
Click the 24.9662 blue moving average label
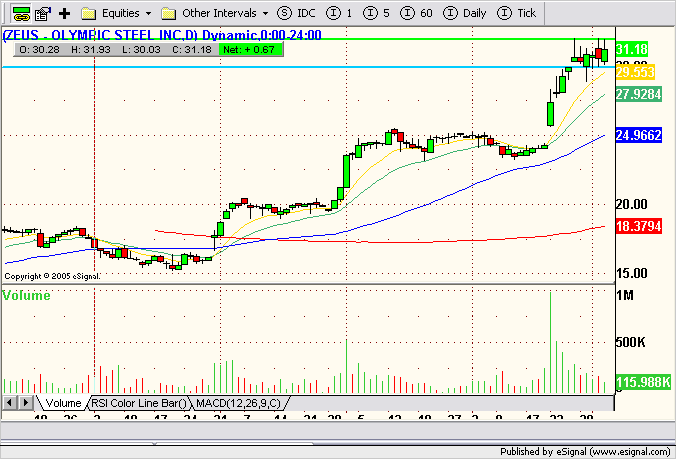coord(638,135)
